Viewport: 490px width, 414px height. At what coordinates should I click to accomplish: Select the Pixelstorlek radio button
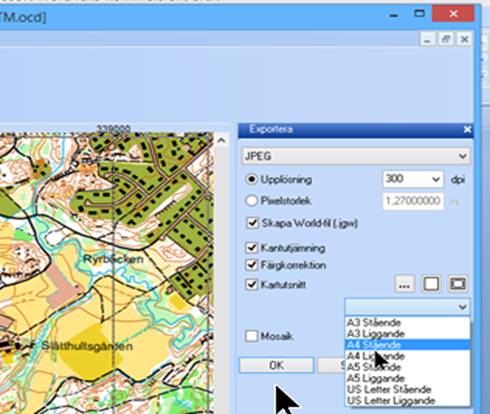[251, 201]
